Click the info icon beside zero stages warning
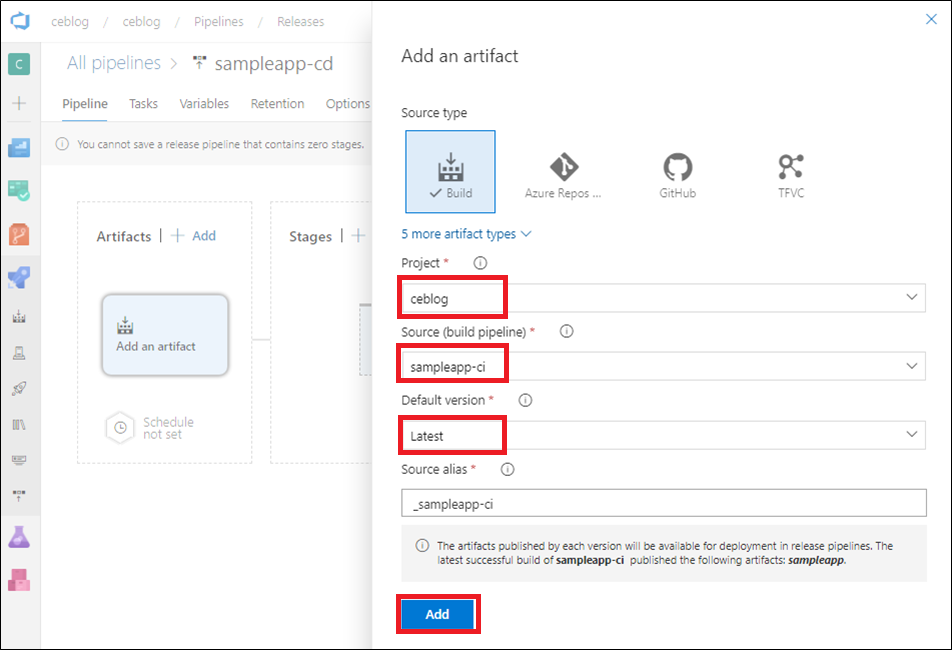This screenshot has width=952, height=650. click(62, 144)
